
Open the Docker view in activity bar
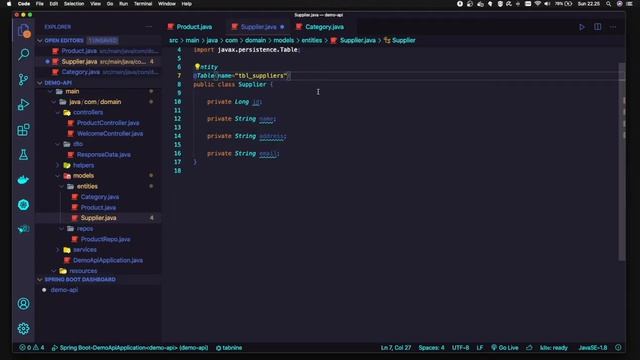click(23, 180)
